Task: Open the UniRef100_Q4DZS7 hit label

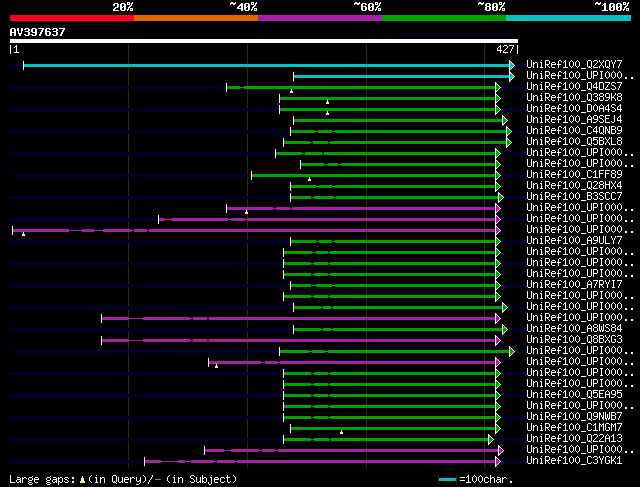Action: pos(574,86)
